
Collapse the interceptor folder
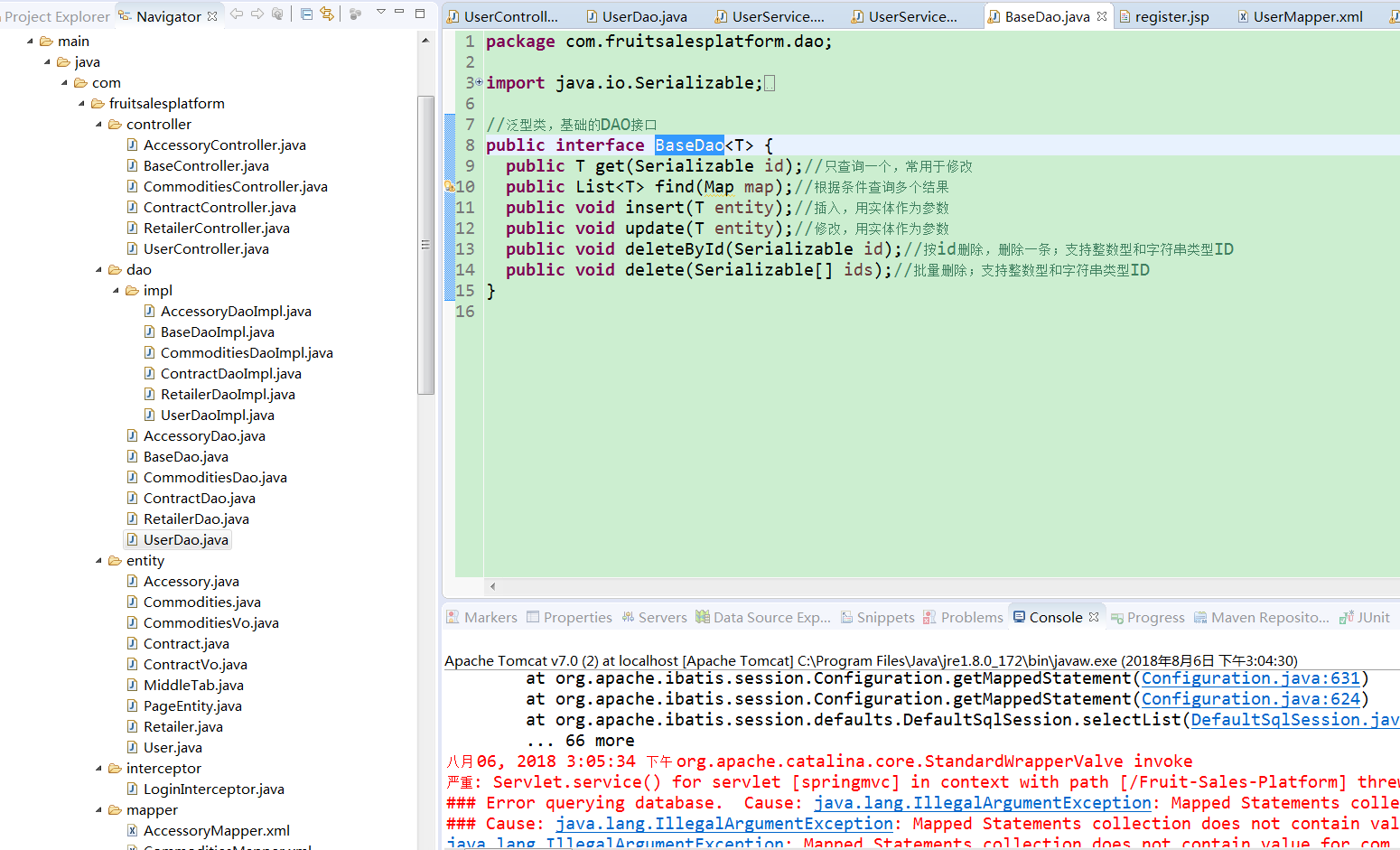click(98, 769)
